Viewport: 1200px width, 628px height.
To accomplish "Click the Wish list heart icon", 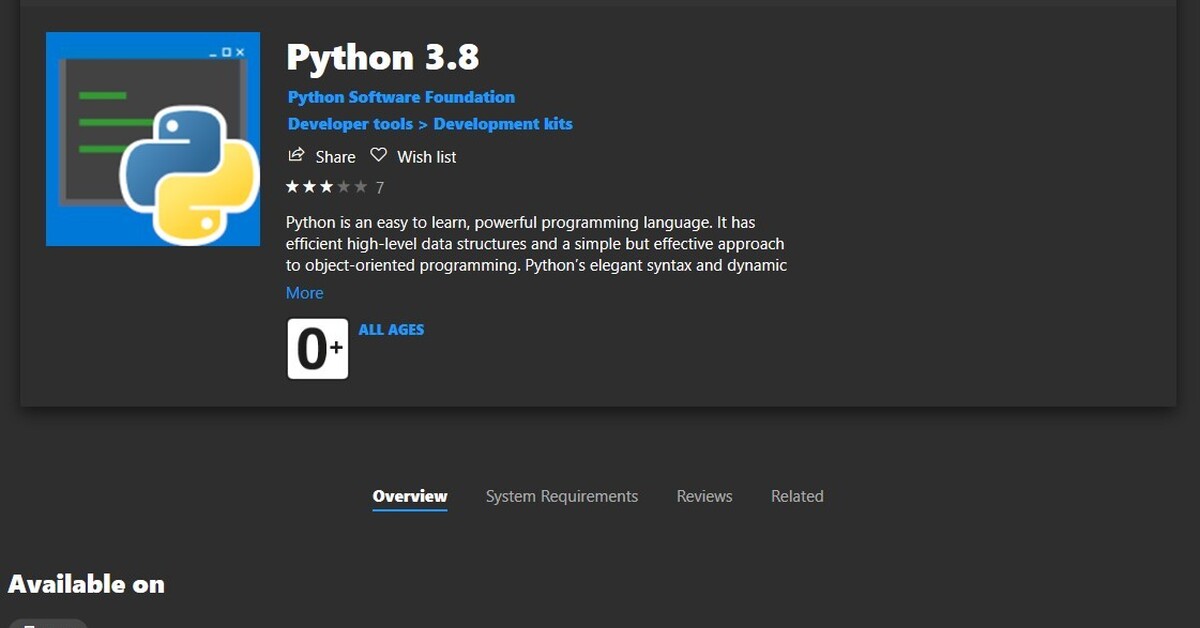I will coord(378,155).
